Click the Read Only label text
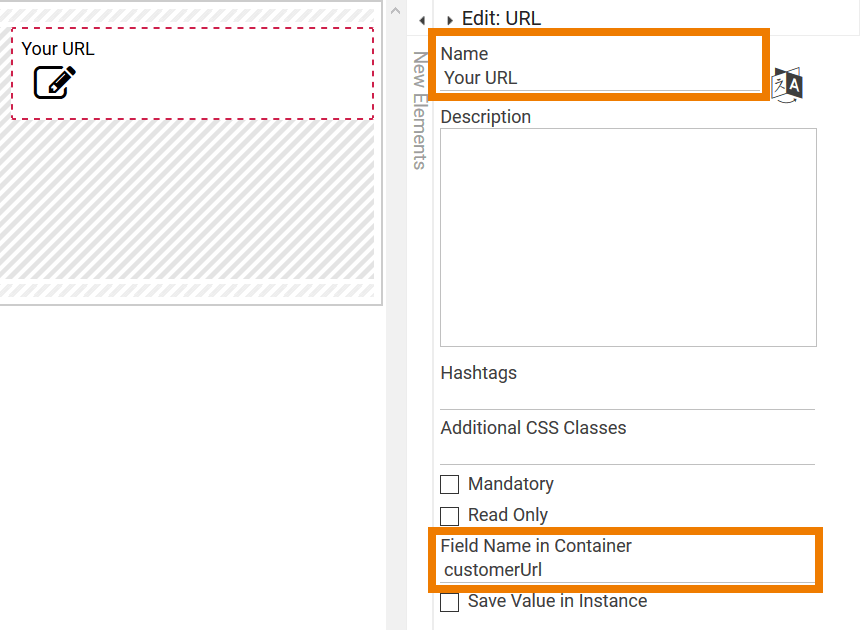Screen dimensions: 860x630 [x=508, y=515]
